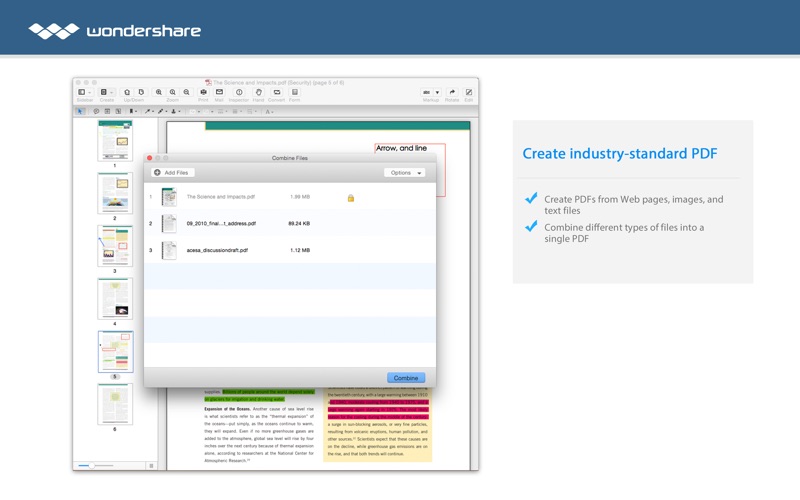Click the 1.12 MB file size
This screenshot has height=500, width=800.
click(300, 250)
